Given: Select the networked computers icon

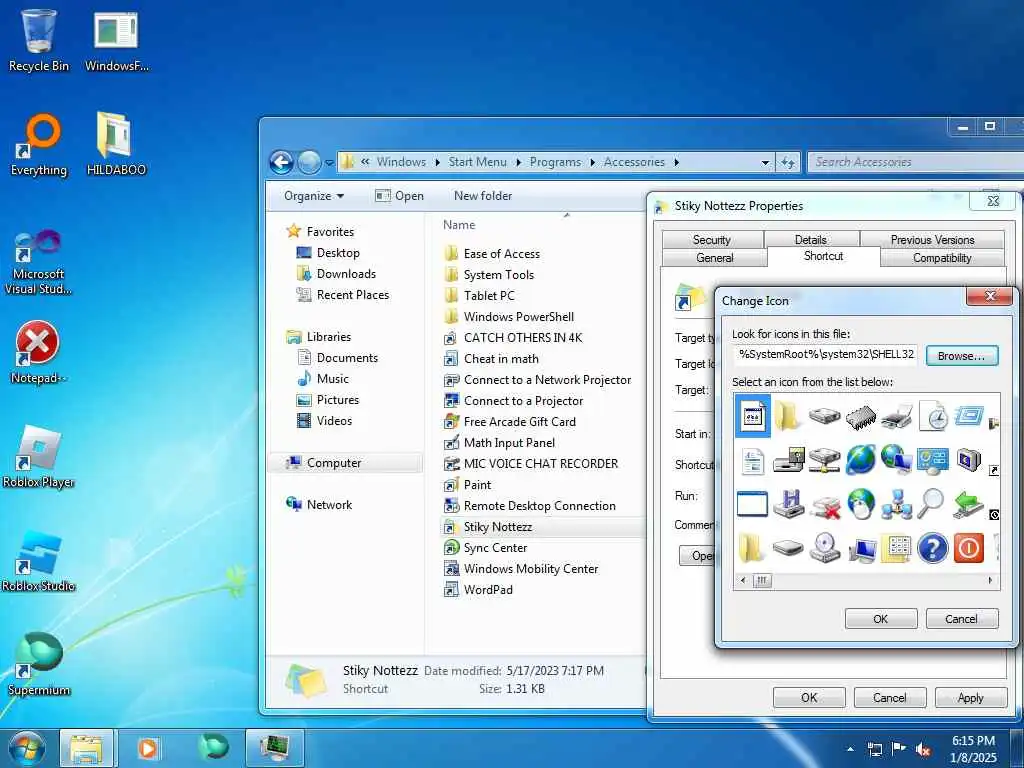Looking at the screenshot, I should tap(896, 505).
